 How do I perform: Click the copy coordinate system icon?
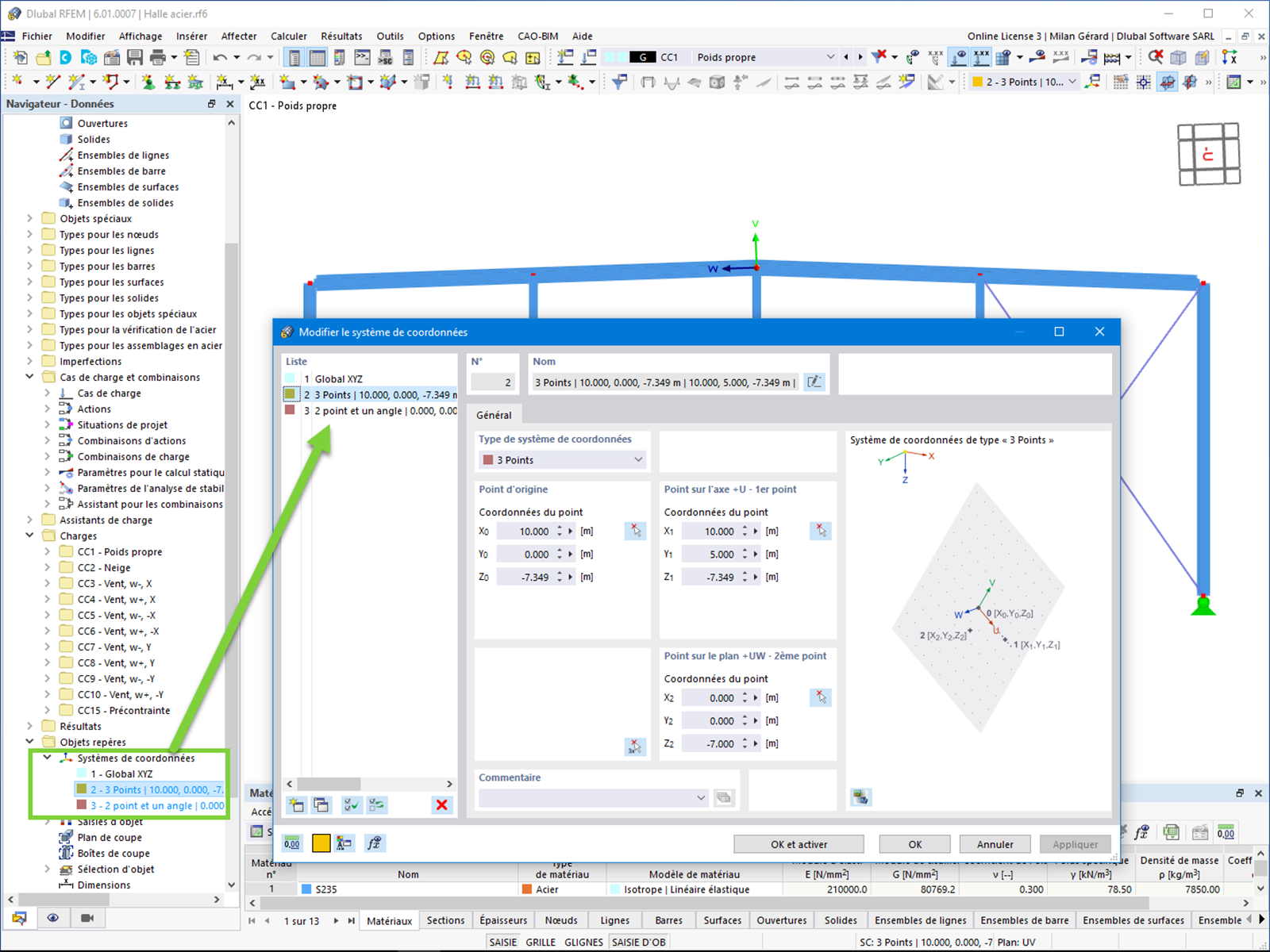pyautogui.click(x=321, y=805)
